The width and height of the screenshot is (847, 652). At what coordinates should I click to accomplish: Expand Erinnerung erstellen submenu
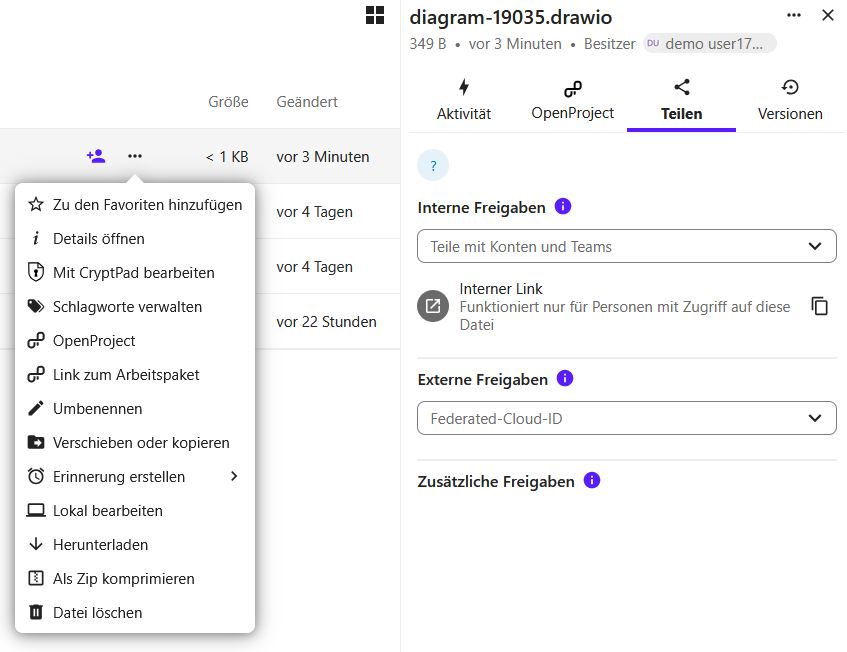coord(135,476)
